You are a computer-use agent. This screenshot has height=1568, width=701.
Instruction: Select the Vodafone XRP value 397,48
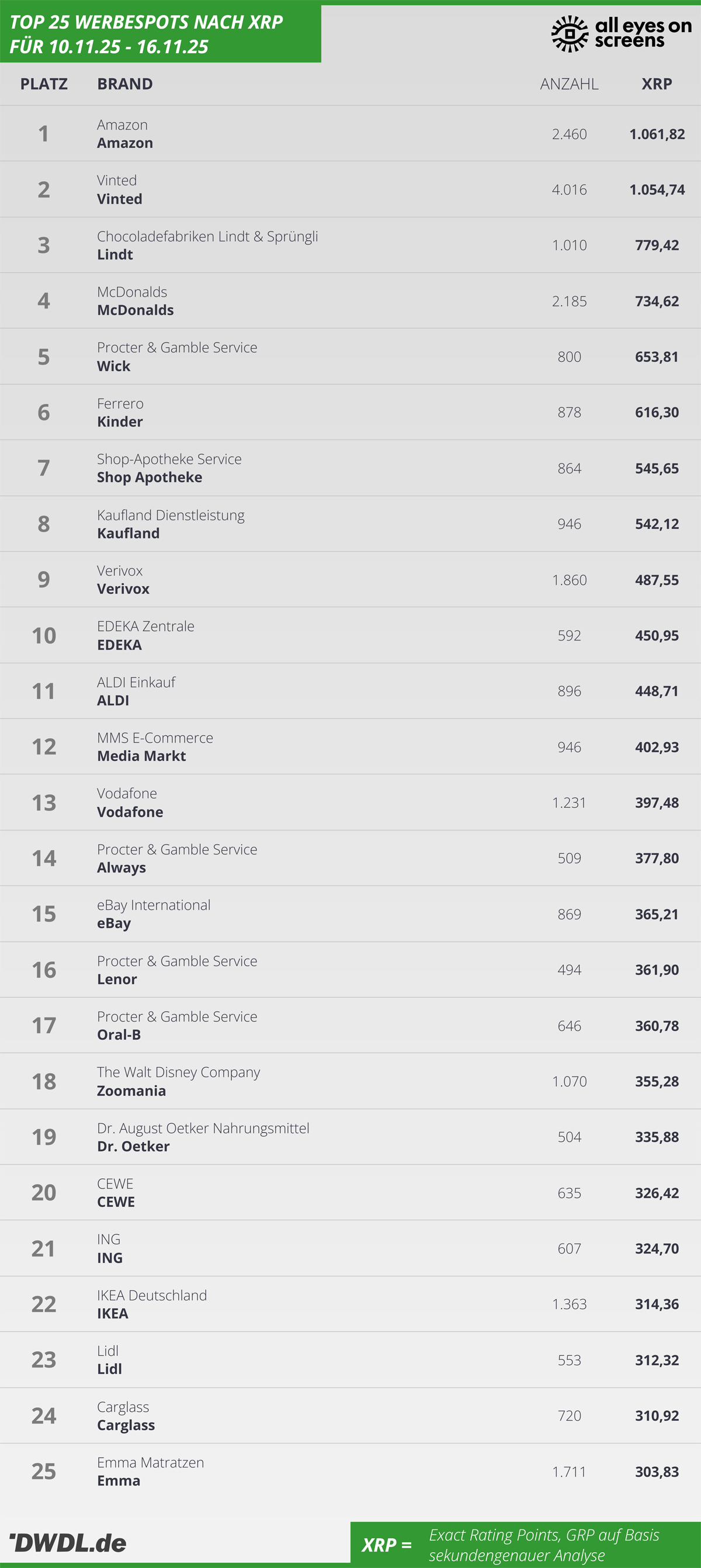pyautogui.click(x=657, y=803)
